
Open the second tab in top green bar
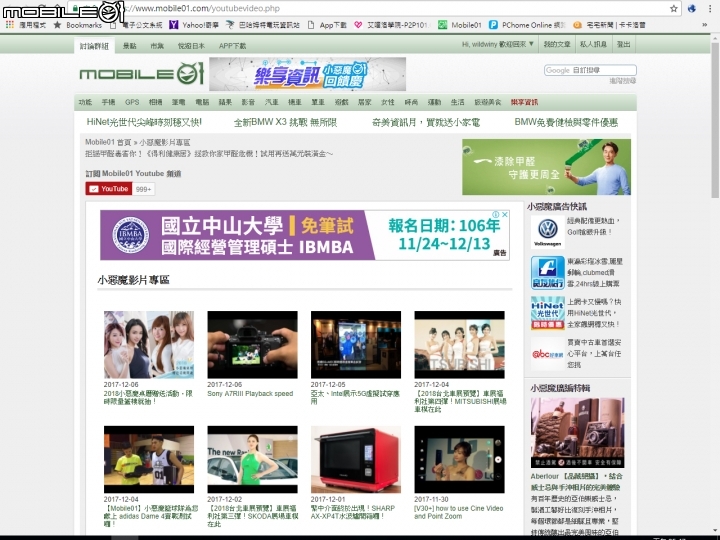click(129, 46)
